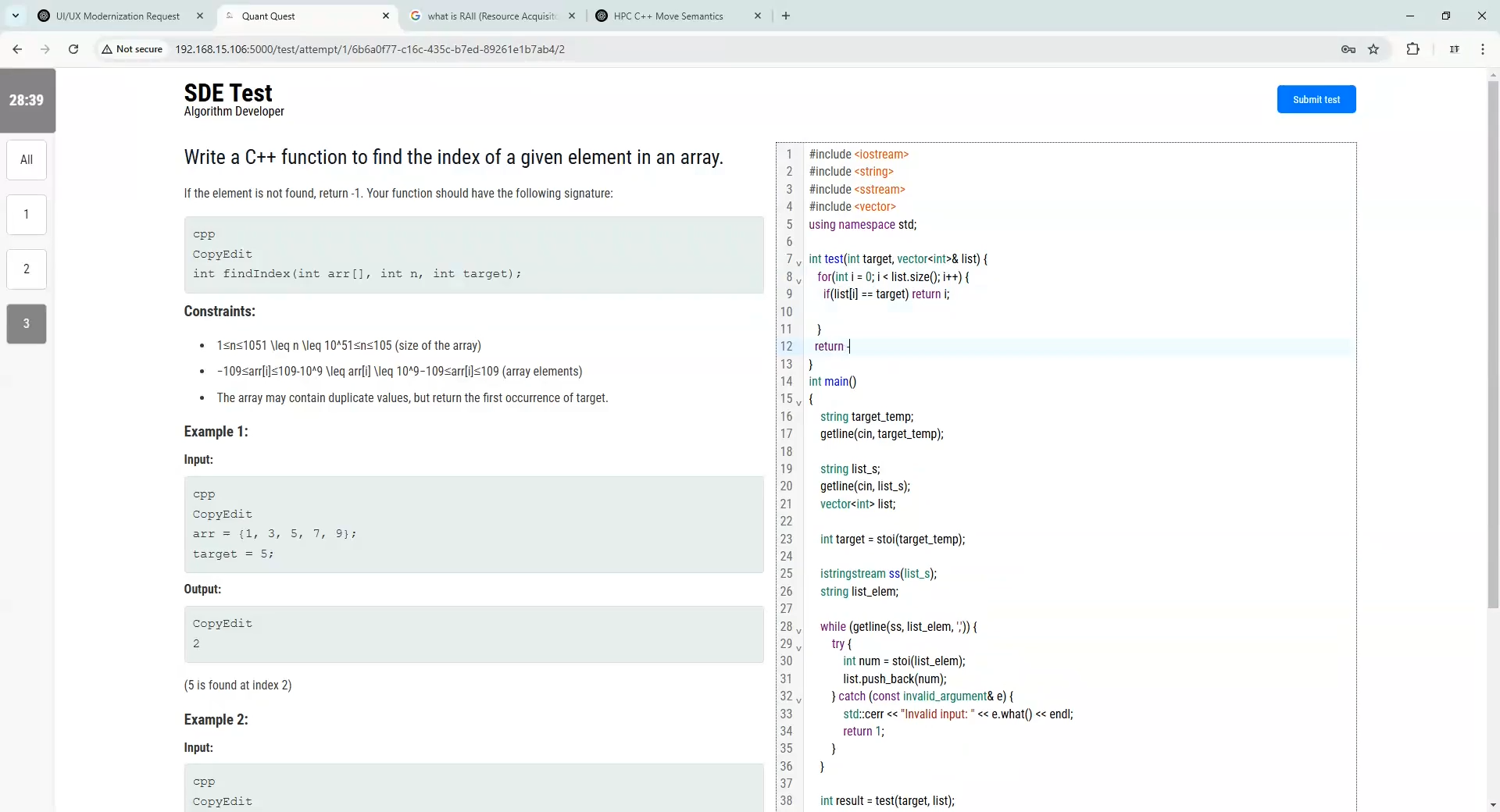Click the 'using namespace std;' code line

coord(862,225)
